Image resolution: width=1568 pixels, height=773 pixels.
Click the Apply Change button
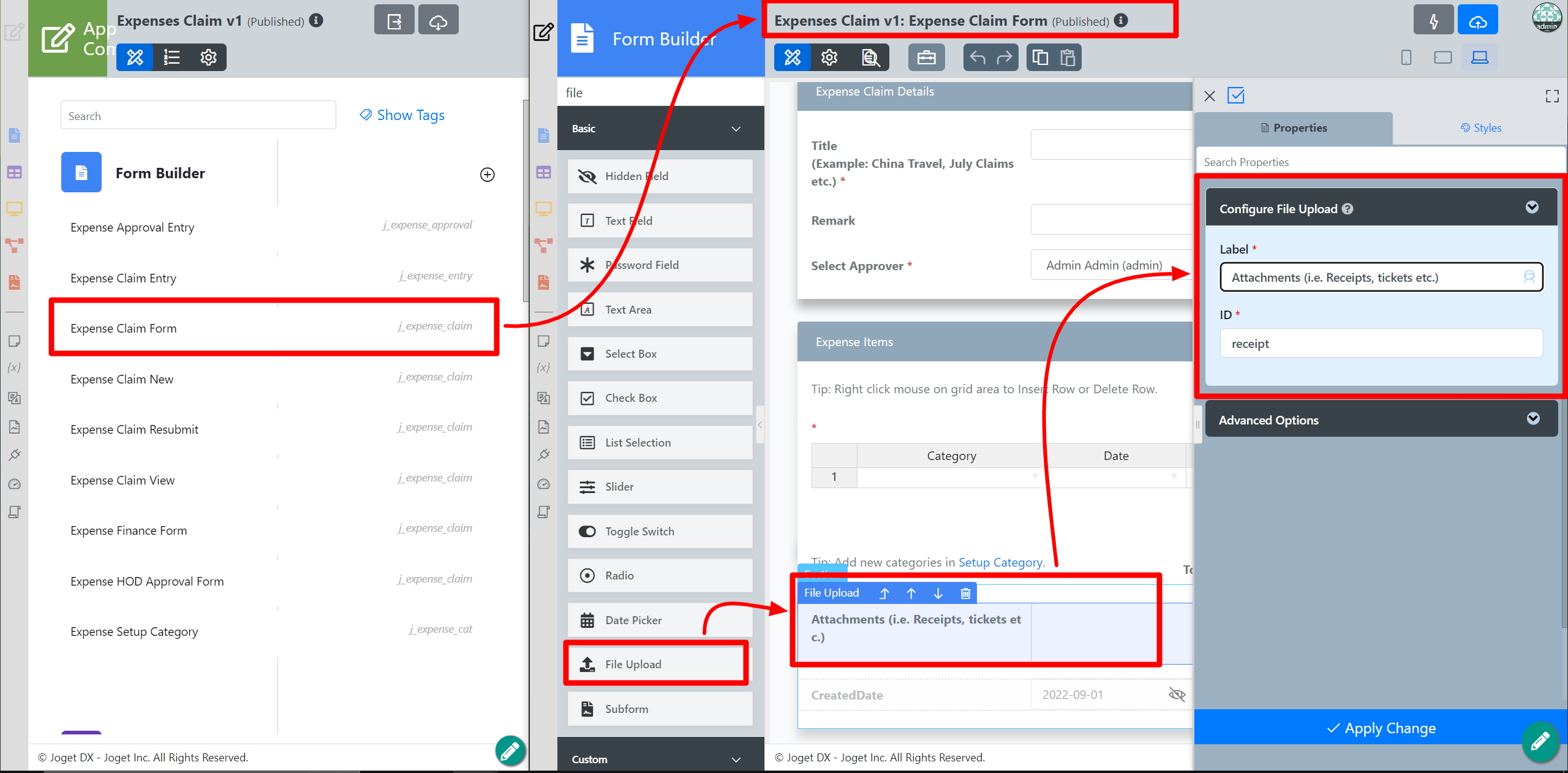point(1381,728)
